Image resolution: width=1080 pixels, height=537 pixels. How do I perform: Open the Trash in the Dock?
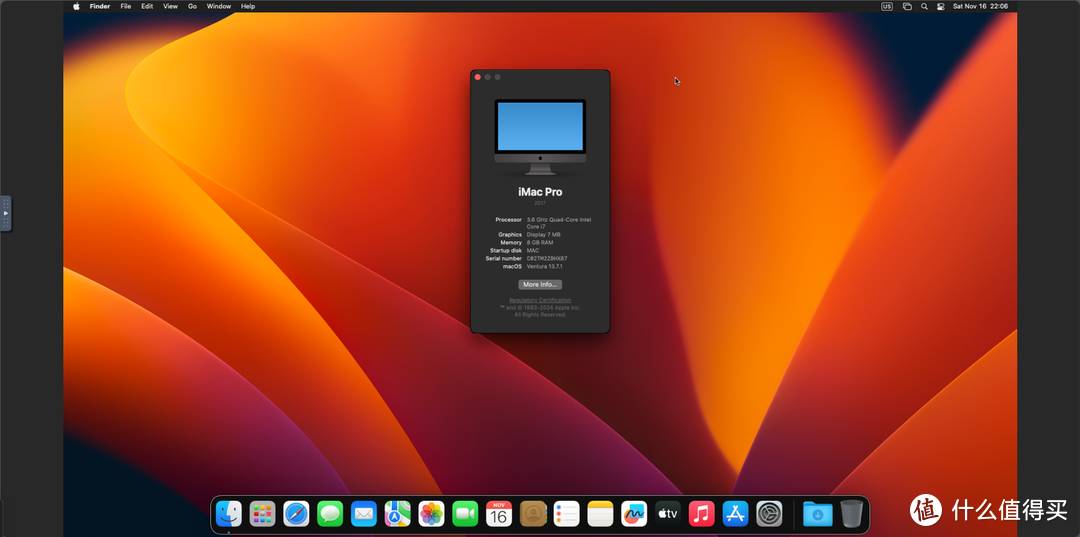pos(851,514)
